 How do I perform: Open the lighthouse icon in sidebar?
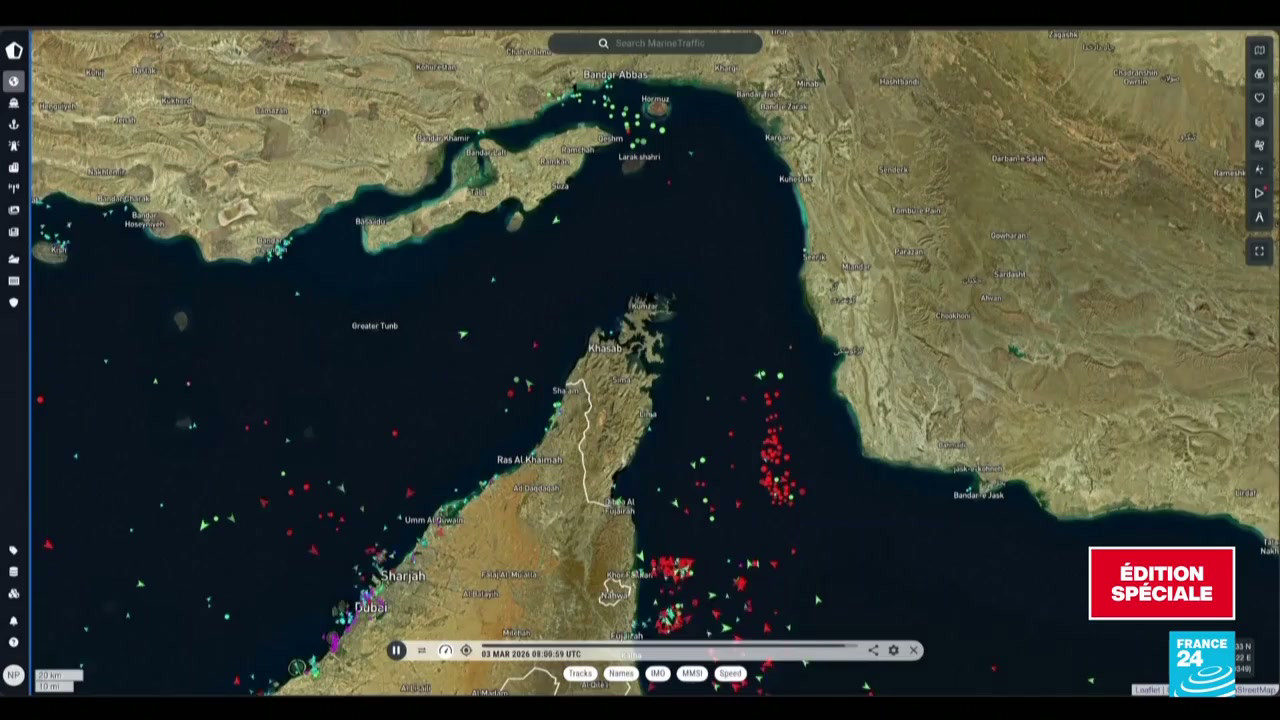point(14,146)
